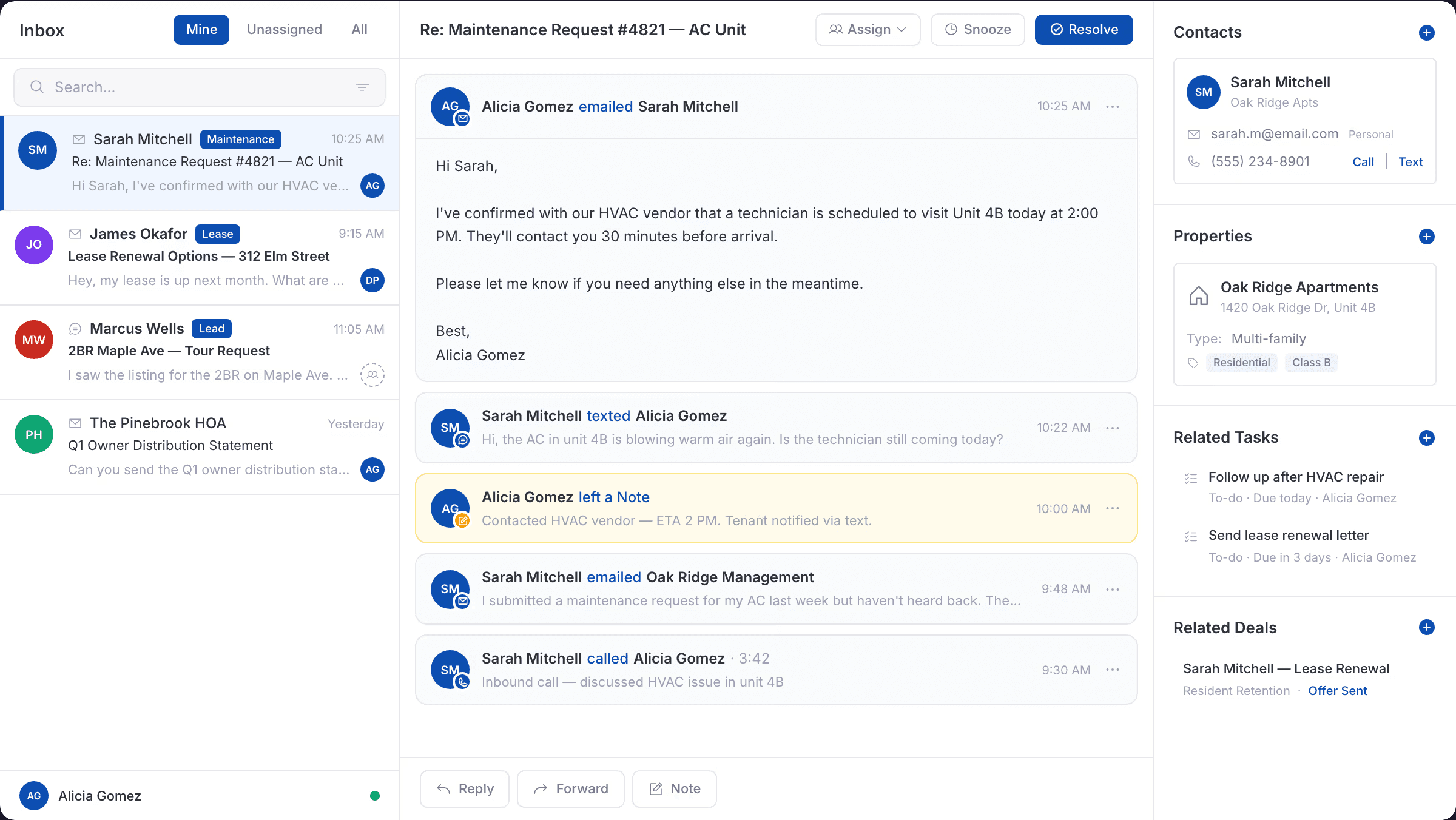Image resolution: width=1456 pixels, height=820 pixels.
Task: Snooze the current conversation
Action: 977,29
